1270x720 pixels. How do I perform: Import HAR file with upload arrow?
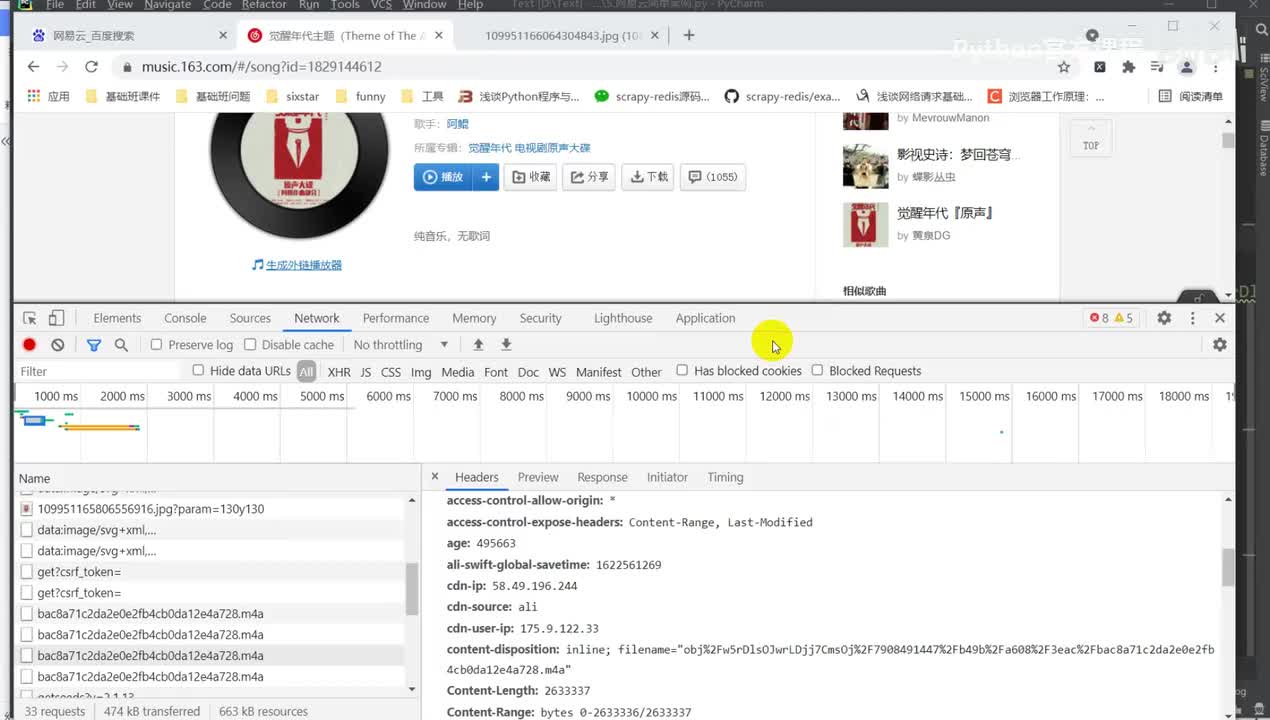point(478,345)
